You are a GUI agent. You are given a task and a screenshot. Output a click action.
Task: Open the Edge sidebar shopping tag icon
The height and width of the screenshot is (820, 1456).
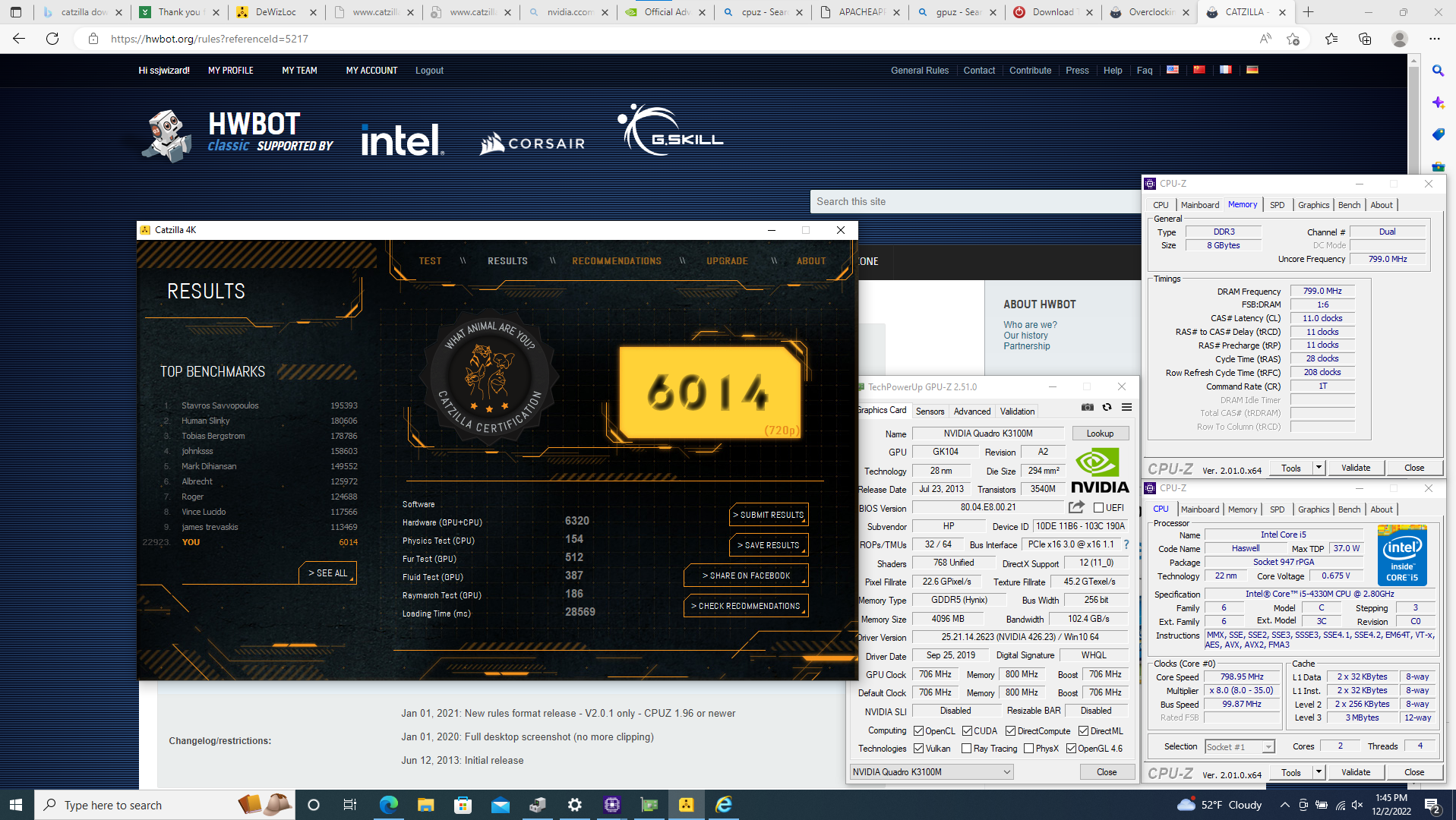point(1438,134)
